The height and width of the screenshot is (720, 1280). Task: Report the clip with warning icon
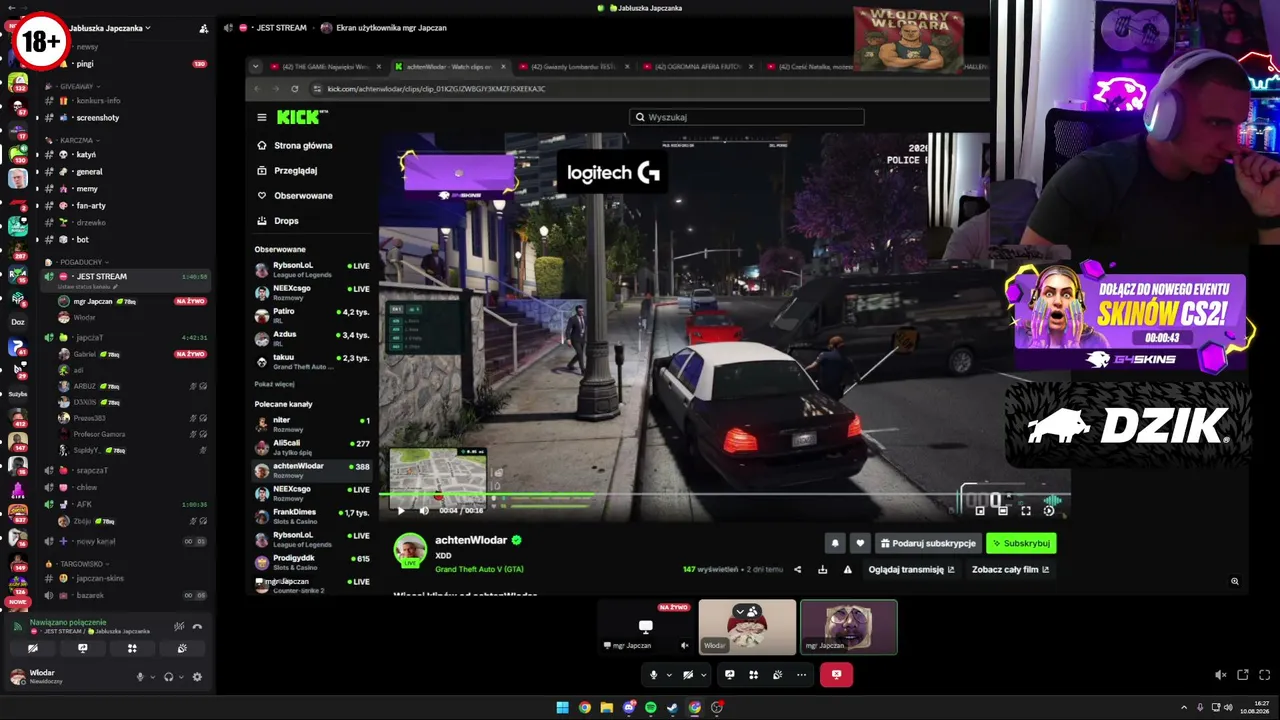[x=847, y=570]
